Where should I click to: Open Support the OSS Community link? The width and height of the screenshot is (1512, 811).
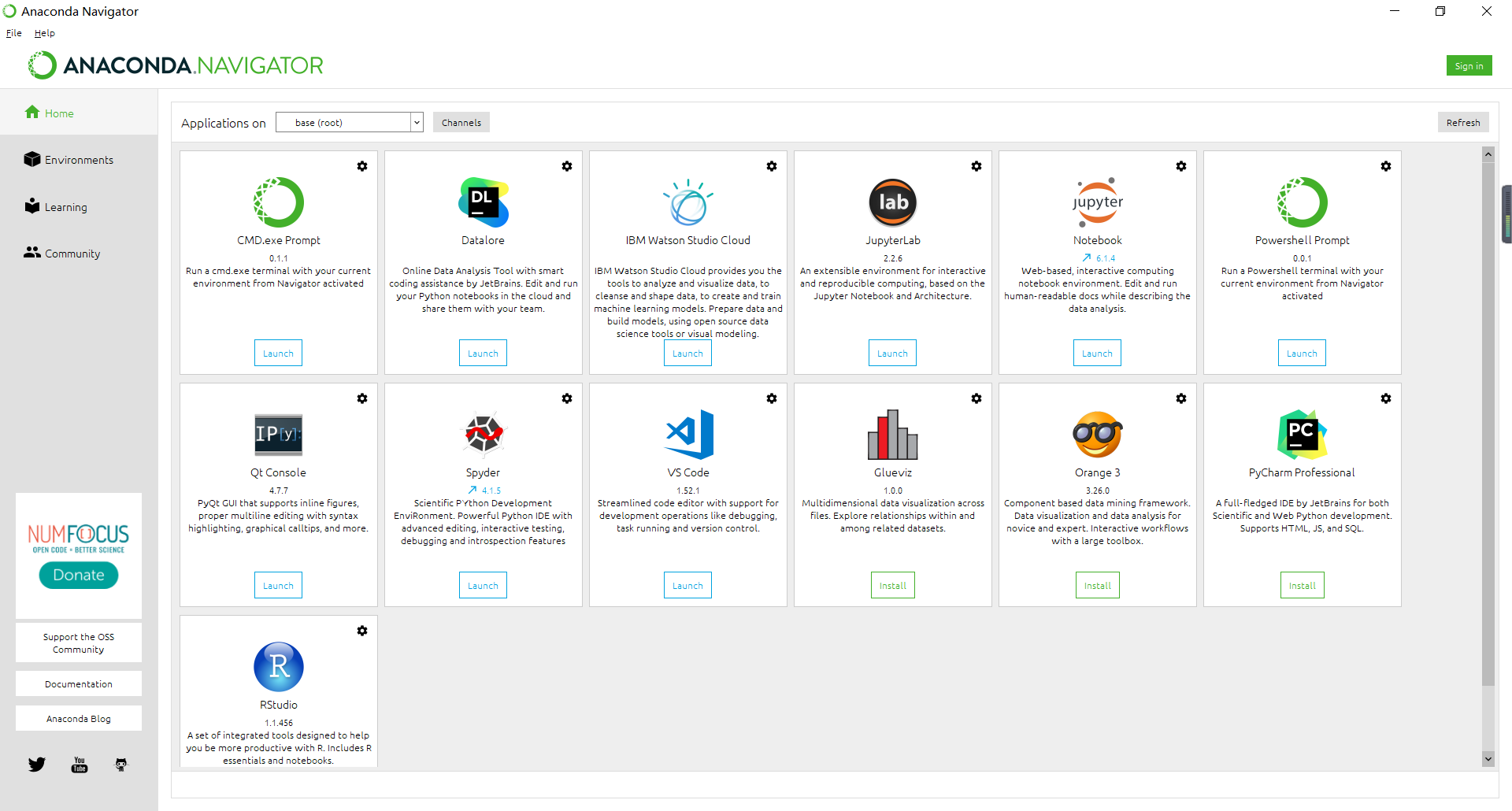pyautogui.click(x=79, y=643)
